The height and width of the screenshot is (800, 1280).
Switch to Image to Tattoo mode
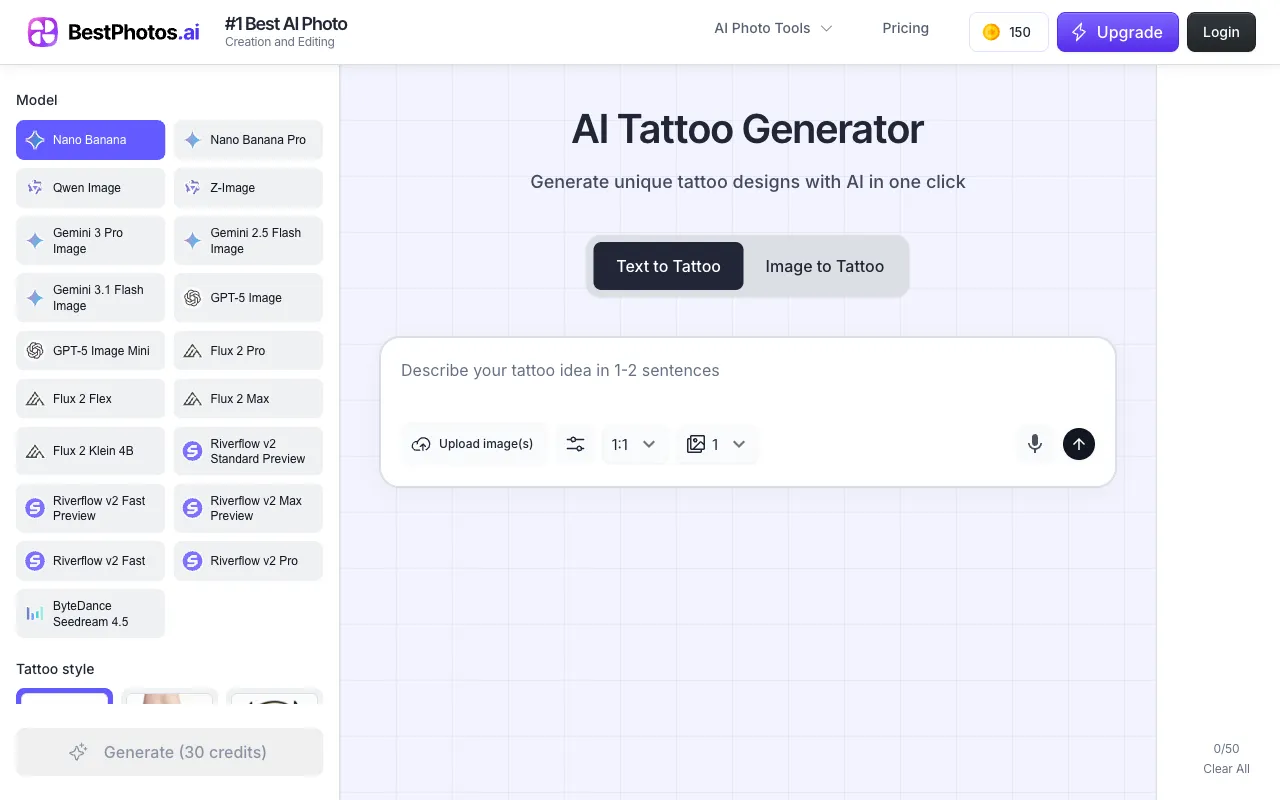(825, 266)
